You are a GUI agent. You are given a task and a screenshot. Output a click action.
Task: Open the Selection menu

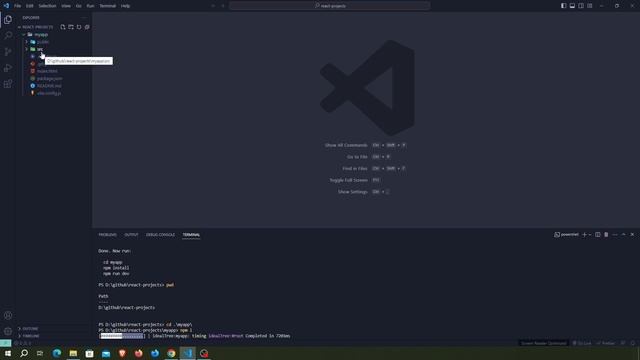(x=47, y=6)
